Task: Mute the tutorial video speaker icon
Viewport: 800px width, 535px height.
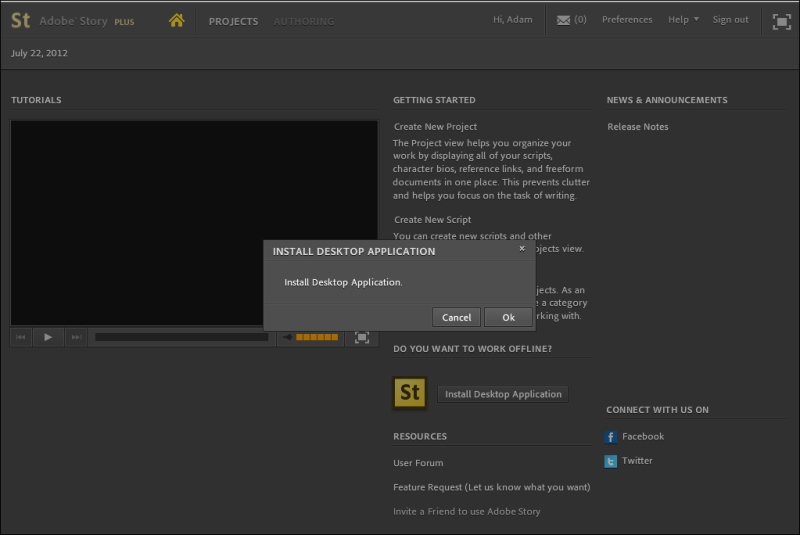Action: pos(288,337)
